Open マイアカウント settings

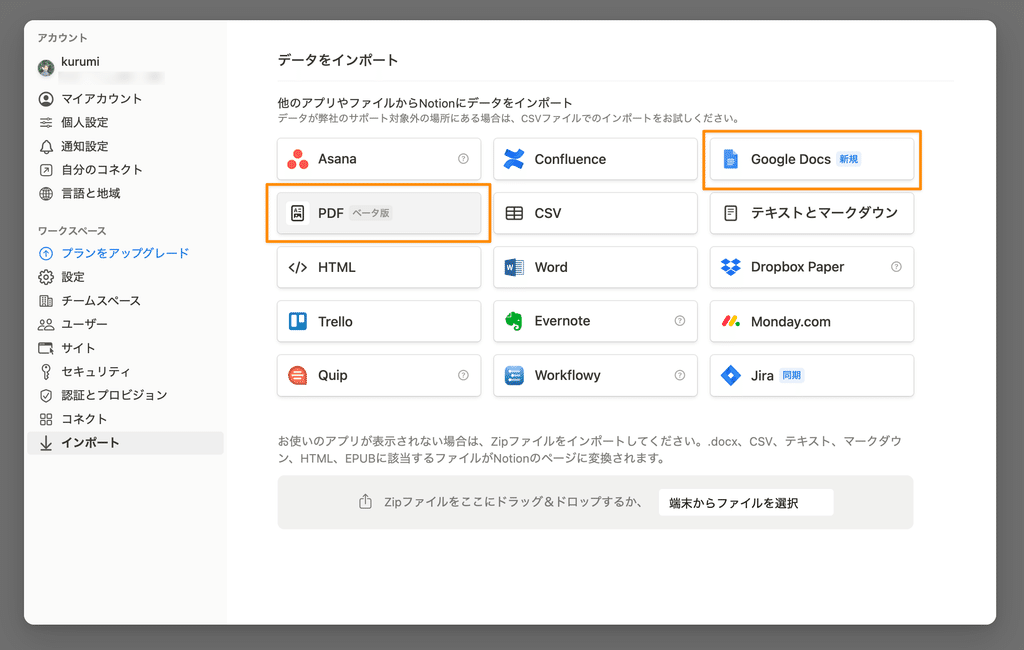coord(125,99)
